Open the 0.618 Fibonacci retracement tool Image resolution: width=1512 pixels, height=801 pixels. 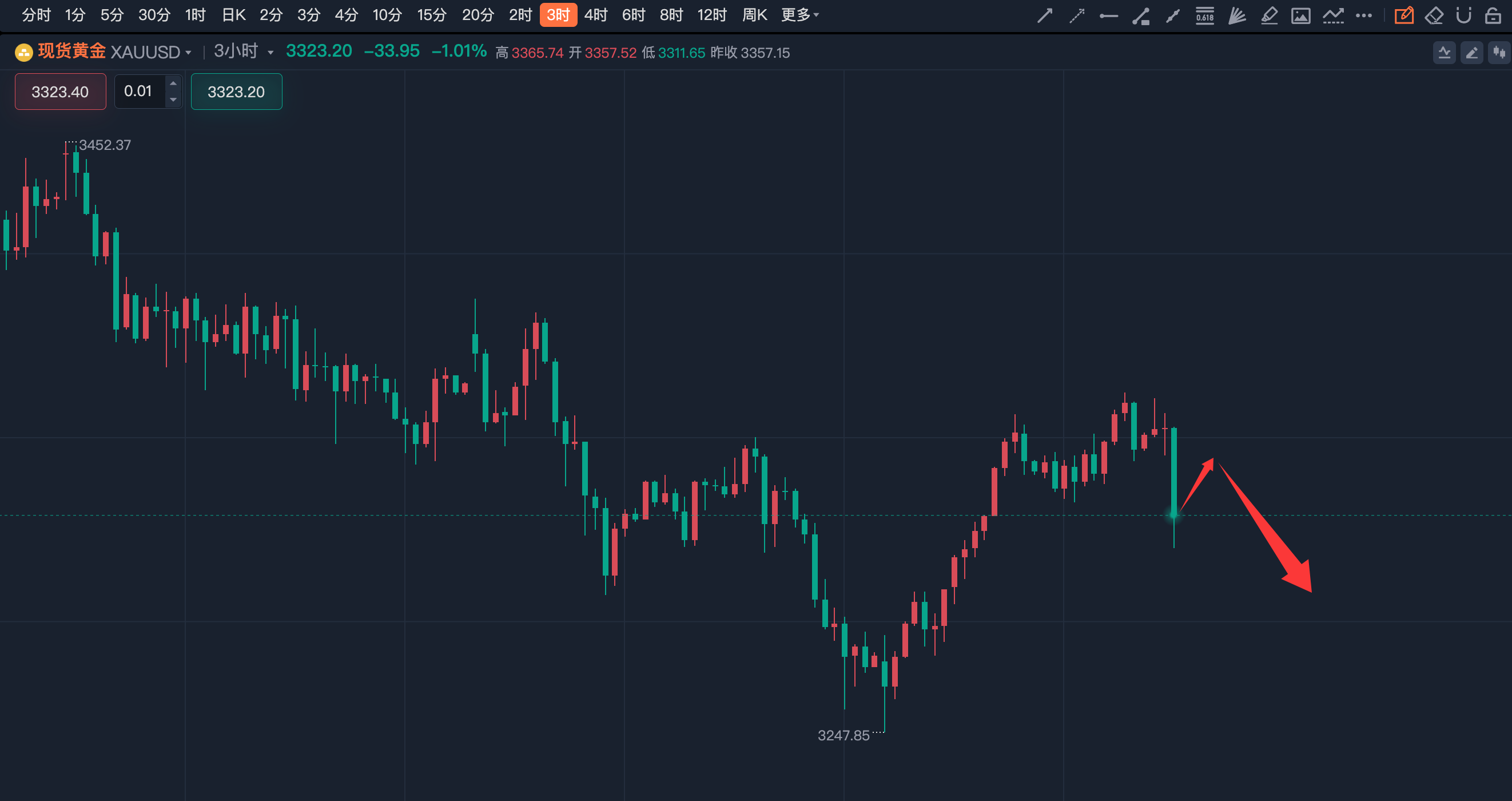(1204, 15)
